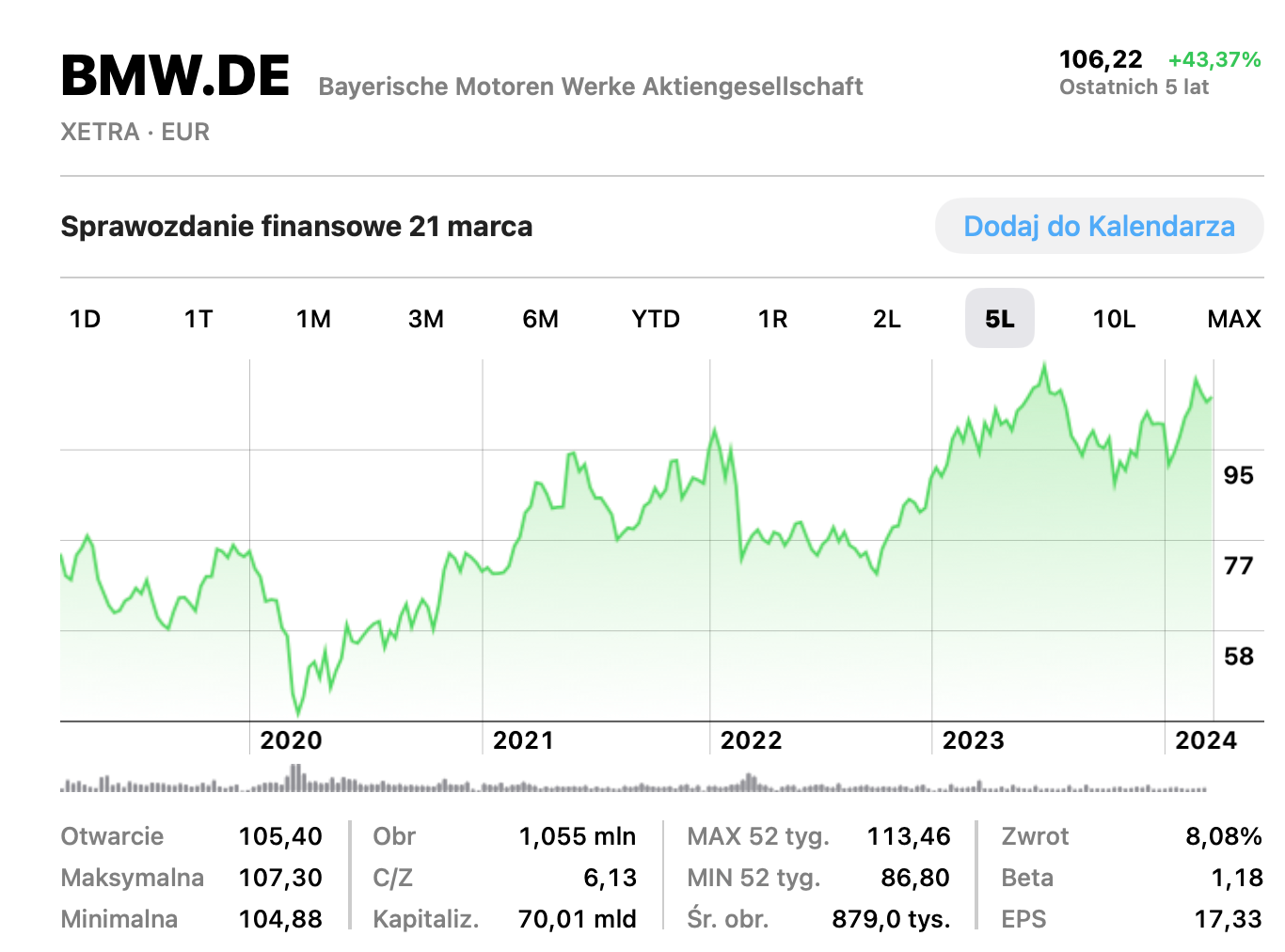Click the Zwrot label
This screenshot has width=1285, height=952.
pos(1035,836)
